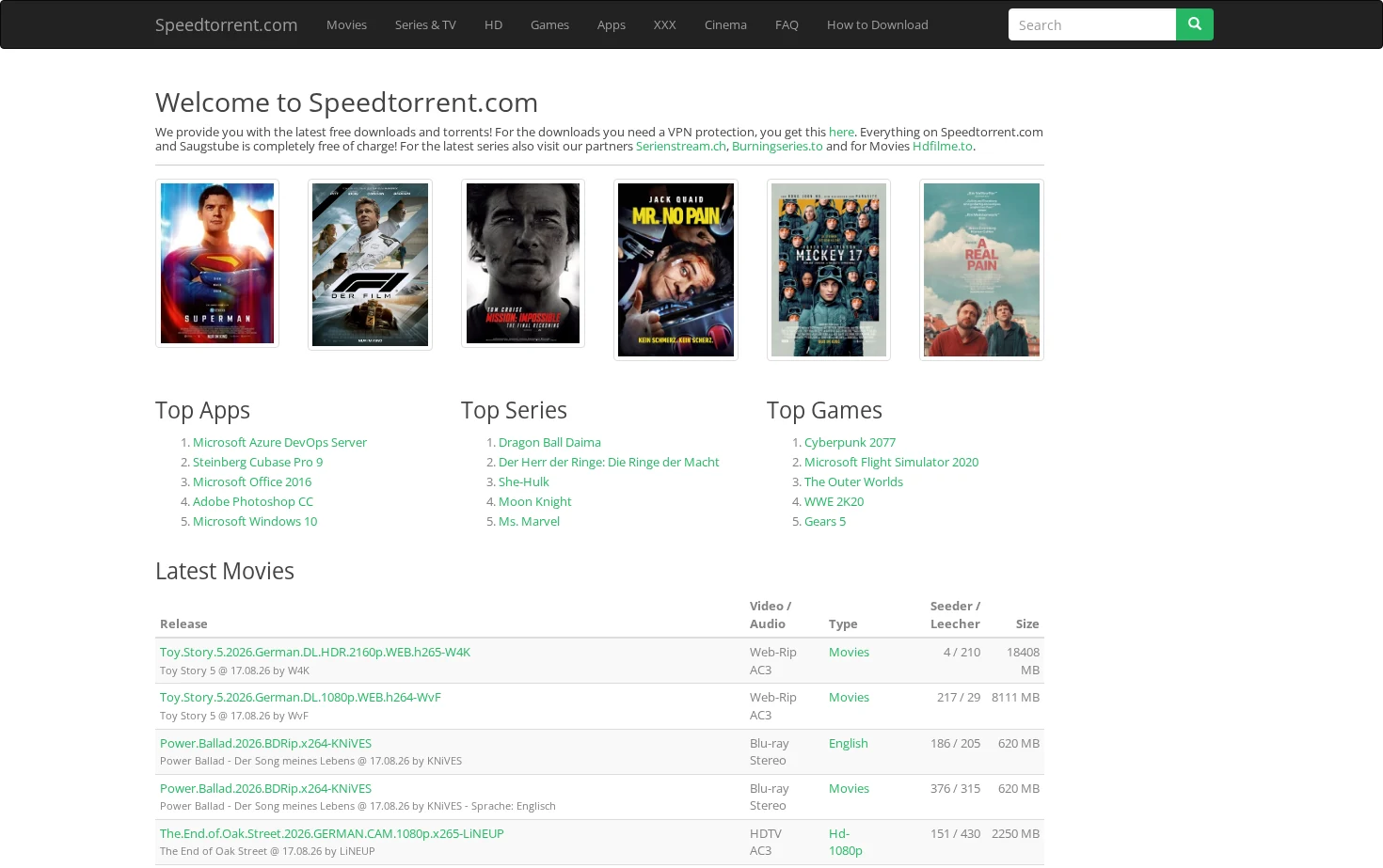
Task: Open Microsoft Flight Simulator 2020 link
Action: [891, 462]
